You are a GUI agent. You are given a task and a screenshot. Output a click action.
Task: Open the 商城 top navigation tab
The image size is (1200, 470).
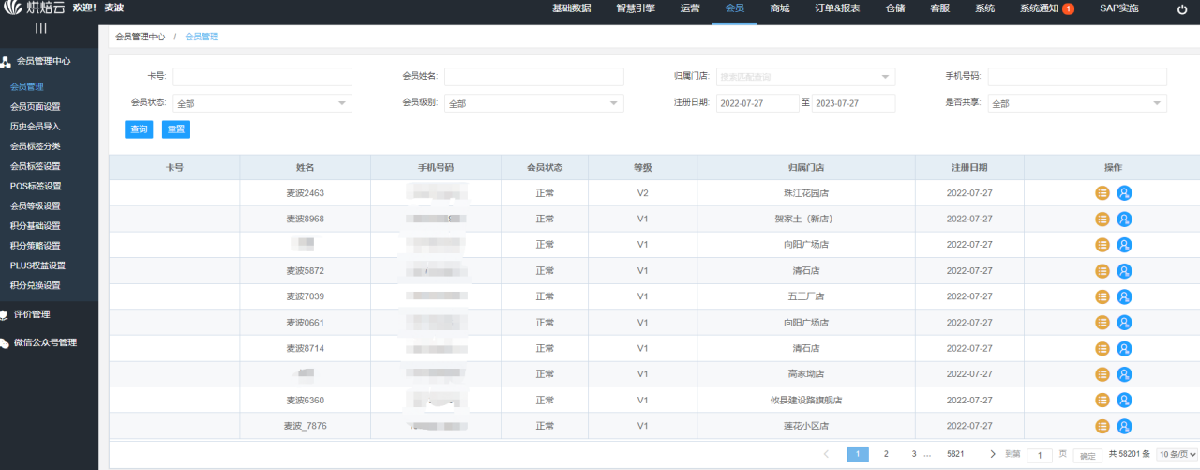pos(779,8)
